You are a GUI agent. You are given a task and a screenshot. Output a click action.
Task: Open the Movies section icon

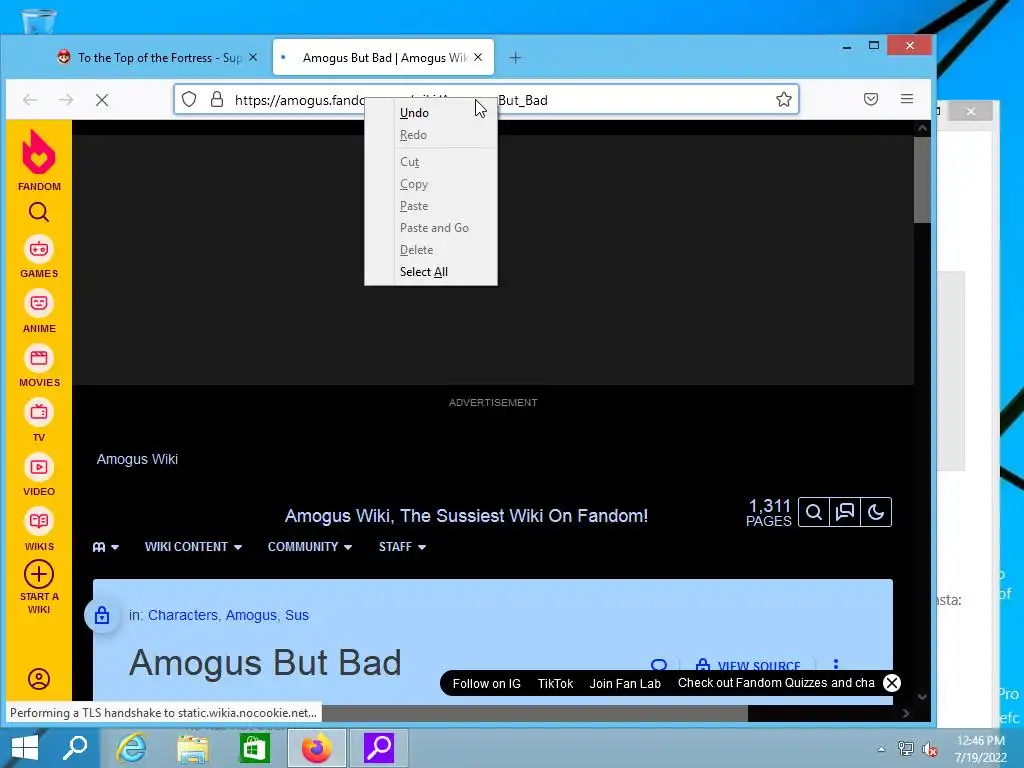39,358
